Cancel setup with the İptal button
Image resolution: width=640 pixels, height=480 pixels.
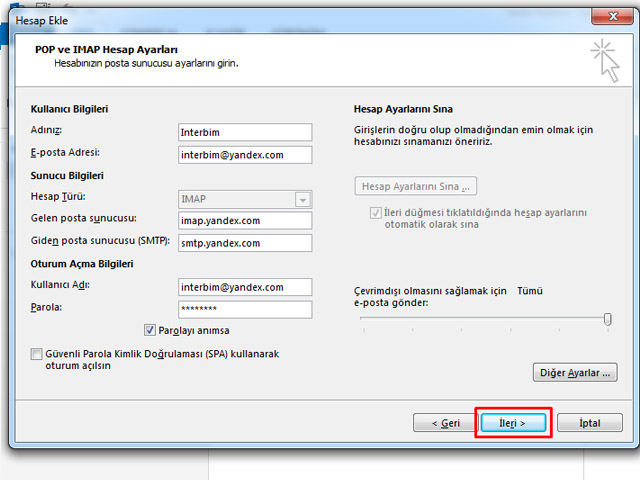[x=590, y=423]
